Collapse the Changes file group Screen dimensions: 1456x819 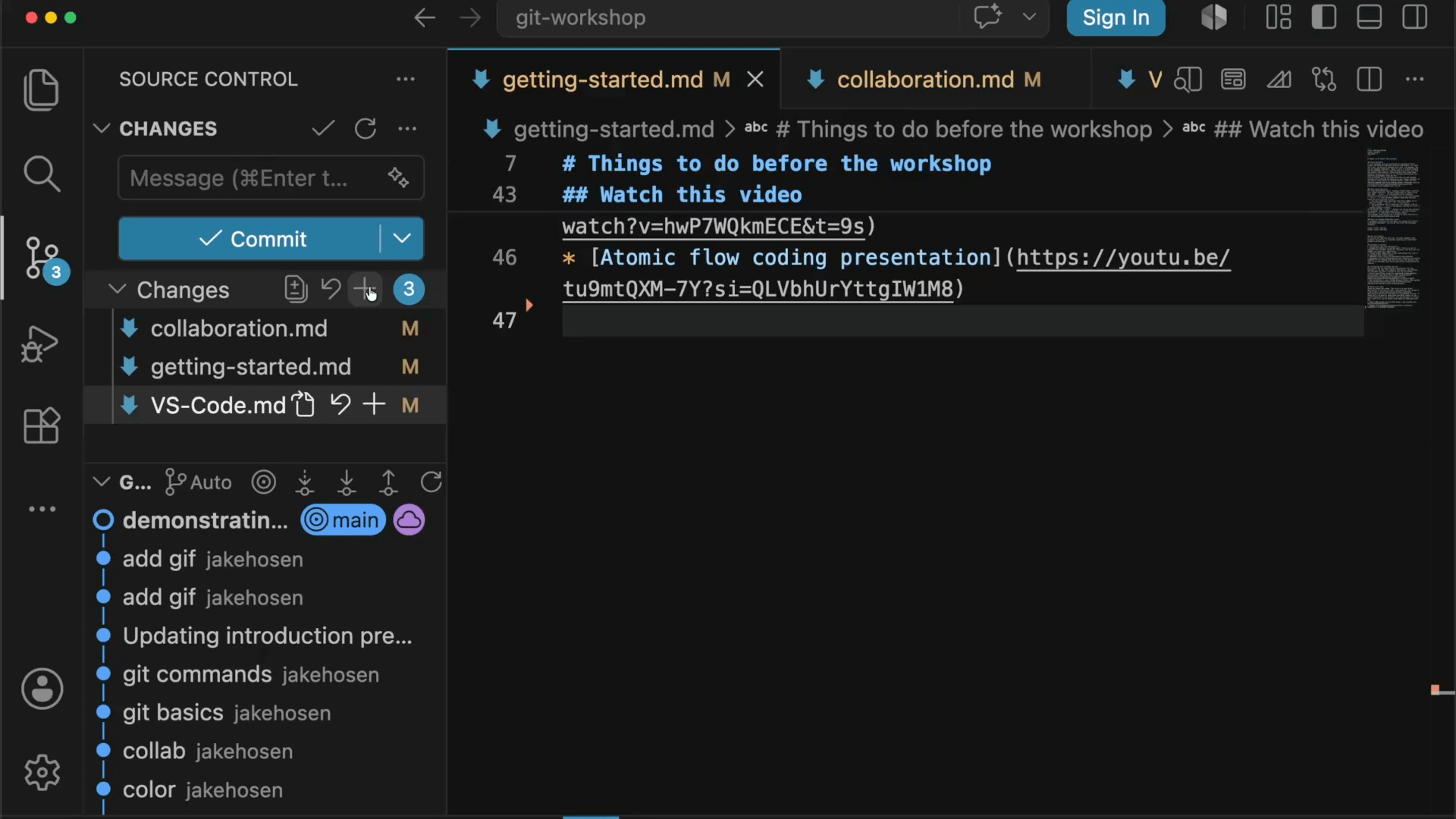point(117,289)
